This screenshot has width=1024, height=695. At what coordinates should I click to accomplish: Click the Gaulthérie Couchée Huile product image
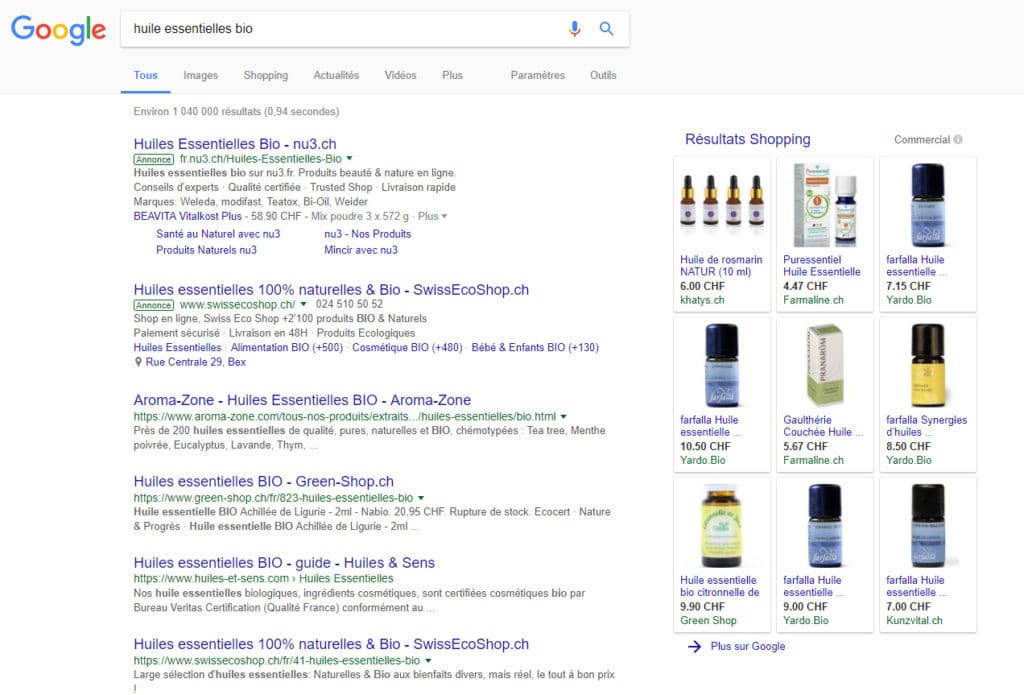[825, 365]
